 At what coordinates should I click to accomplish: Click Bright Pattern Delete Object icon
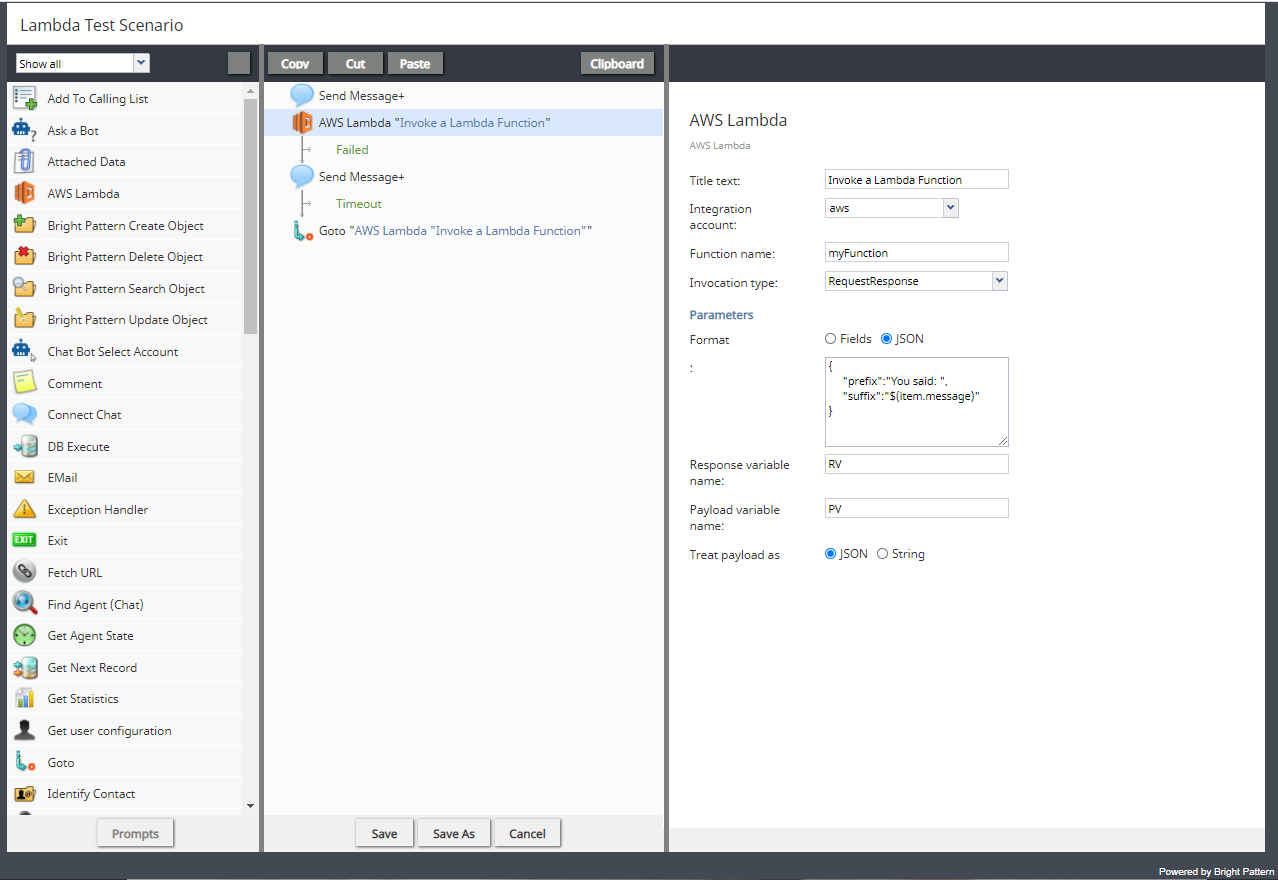tap(25, 256)
